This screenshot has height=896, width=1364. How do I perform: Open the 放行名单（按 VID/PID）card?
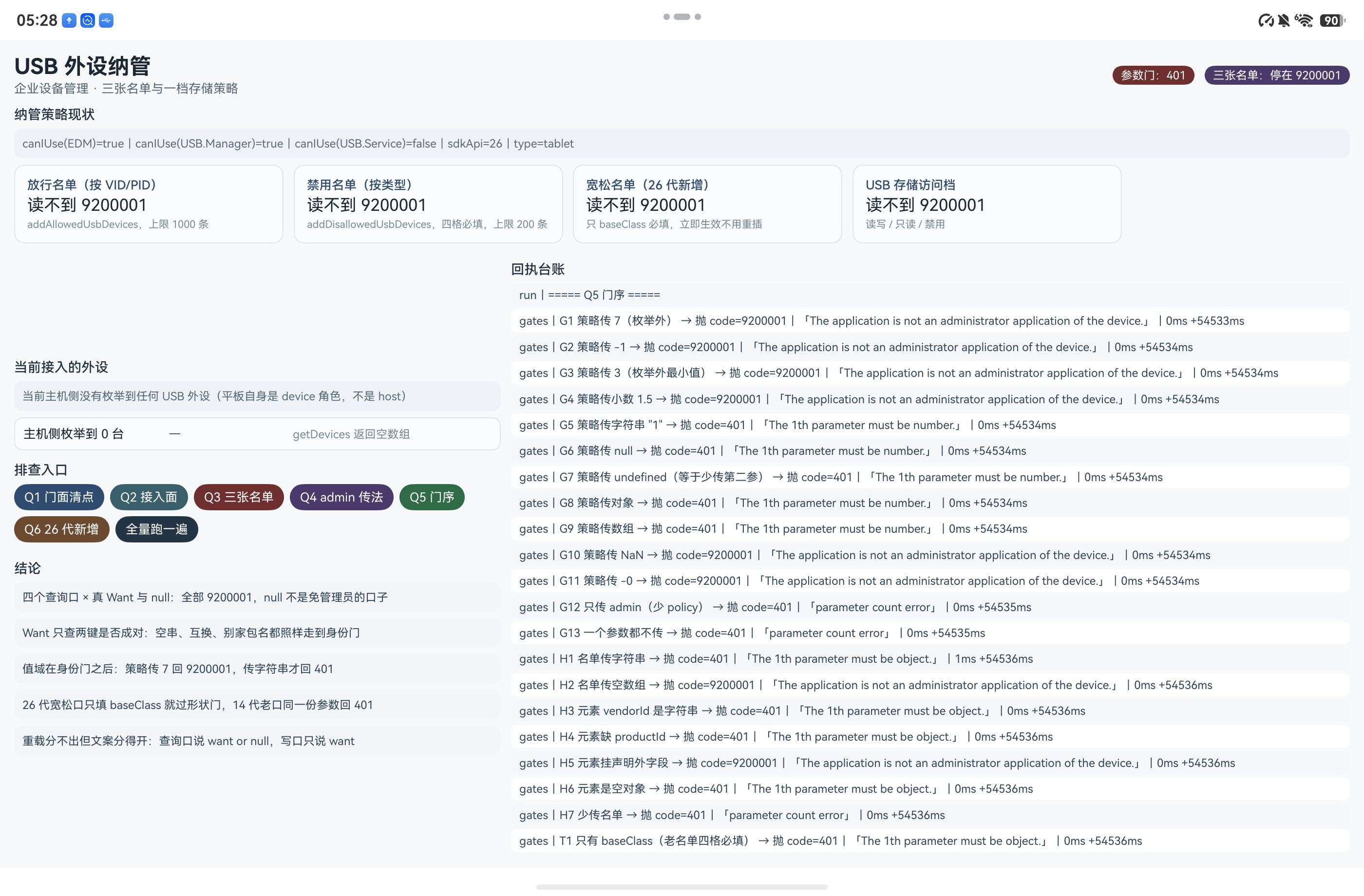(x=149, y=204)
